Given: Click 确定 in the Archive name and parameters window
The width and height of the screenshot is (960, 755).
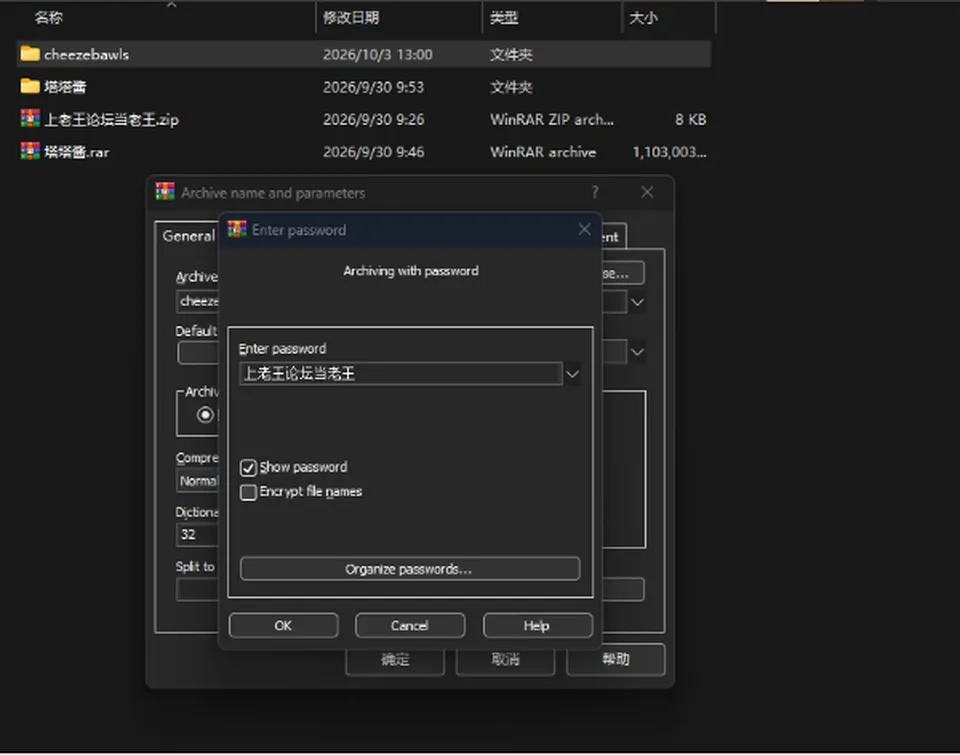Looking at the screenshot, I should pyautogui.click(x=395, y=659).
